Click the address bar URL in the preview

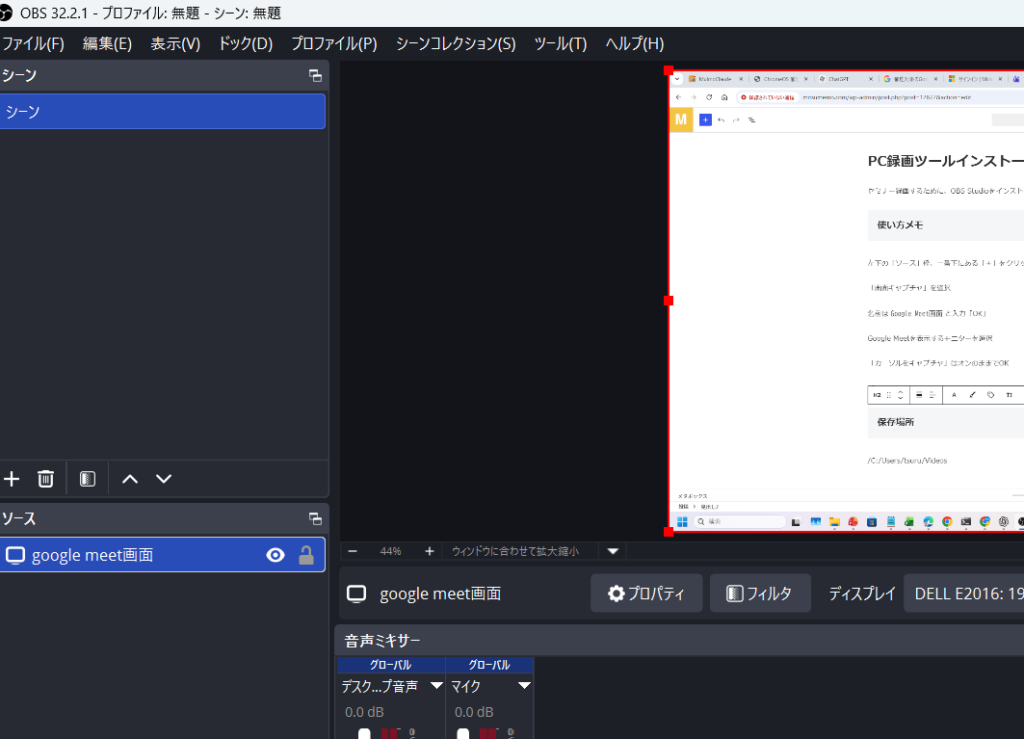coord(886,97)
